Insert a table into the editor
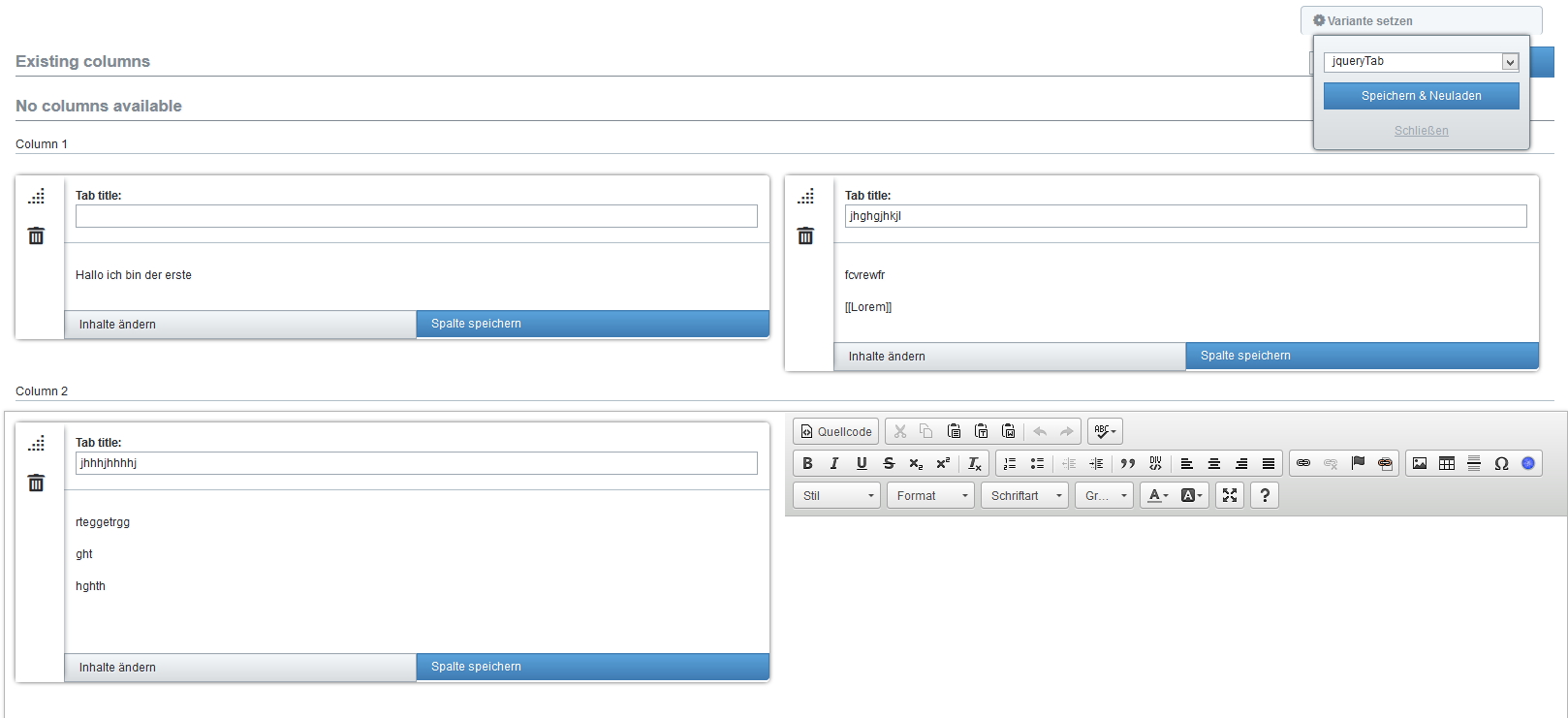The image size is (1568, 718). coord(1447,463)
